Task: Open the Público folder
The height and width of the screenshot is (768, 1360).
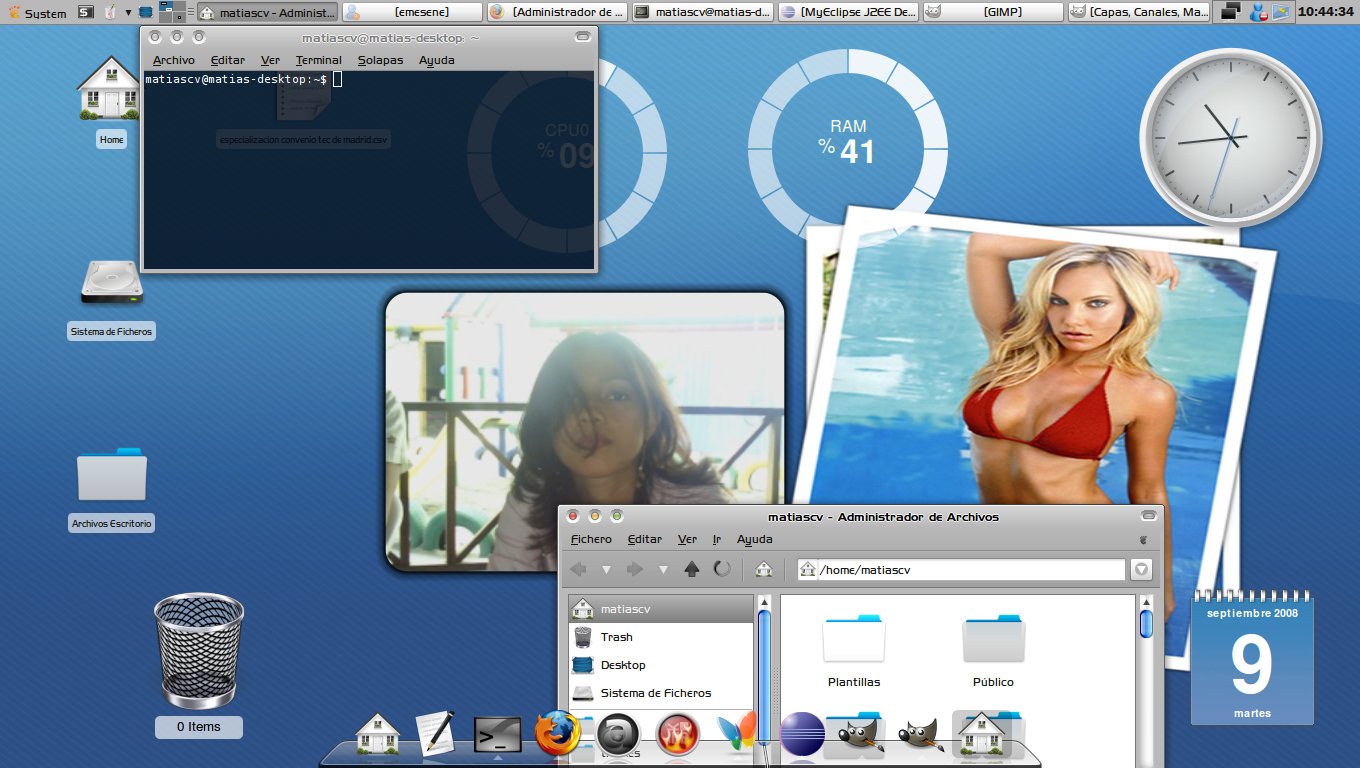Action: click(x=993, y=650)
